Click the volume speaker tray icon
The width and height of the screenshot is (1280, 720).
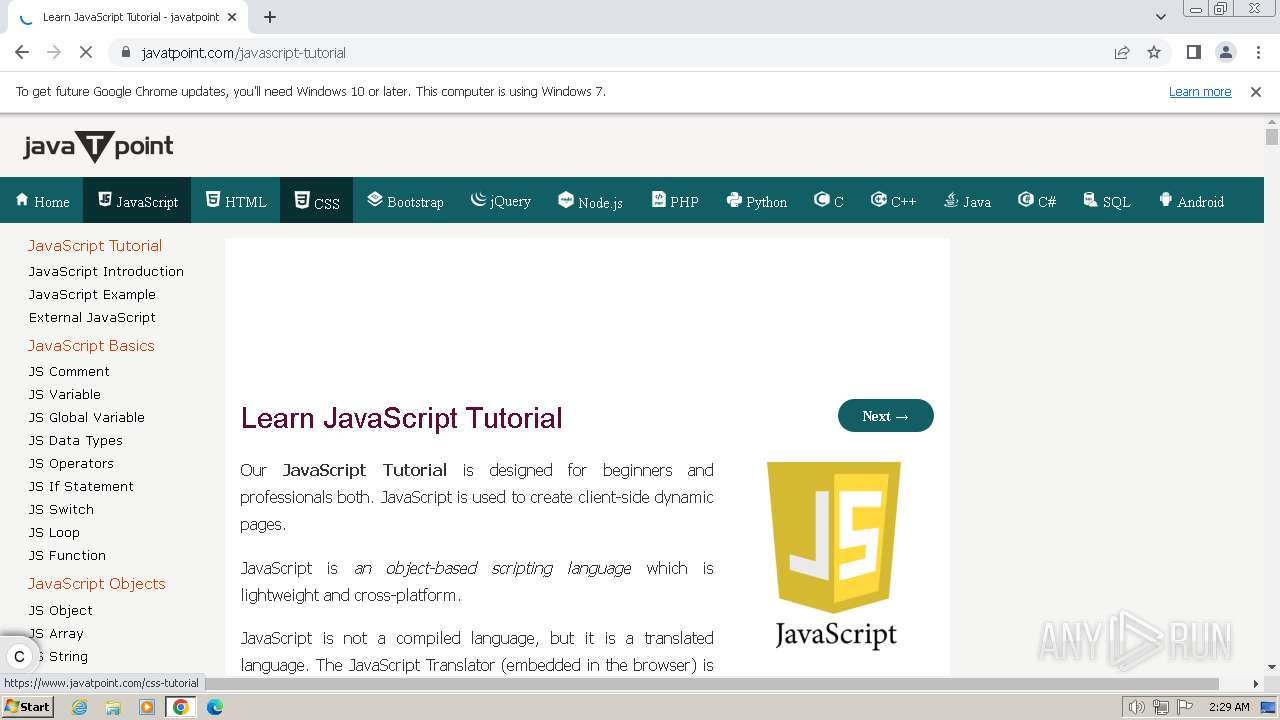[x=1137, y=707]
